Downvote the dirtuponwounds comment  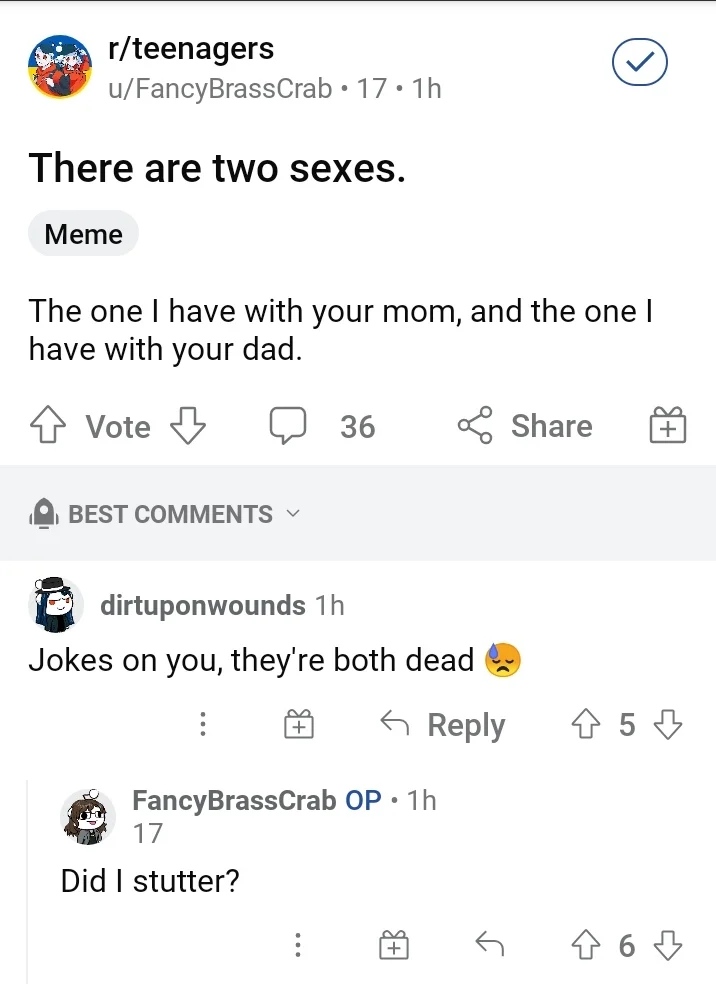[669, 725]
